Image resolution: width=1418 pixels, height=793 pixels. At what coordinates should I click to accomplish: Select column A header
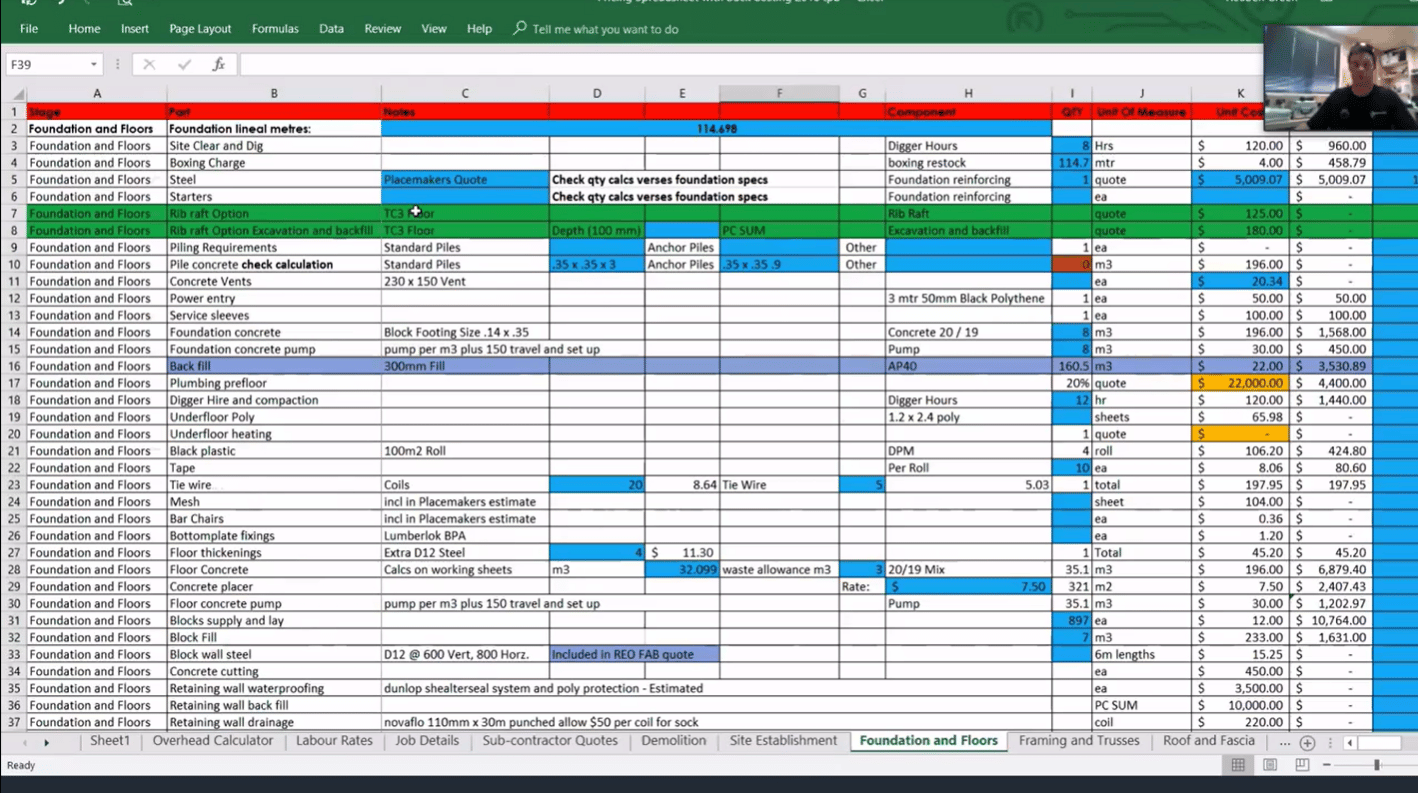97,94
